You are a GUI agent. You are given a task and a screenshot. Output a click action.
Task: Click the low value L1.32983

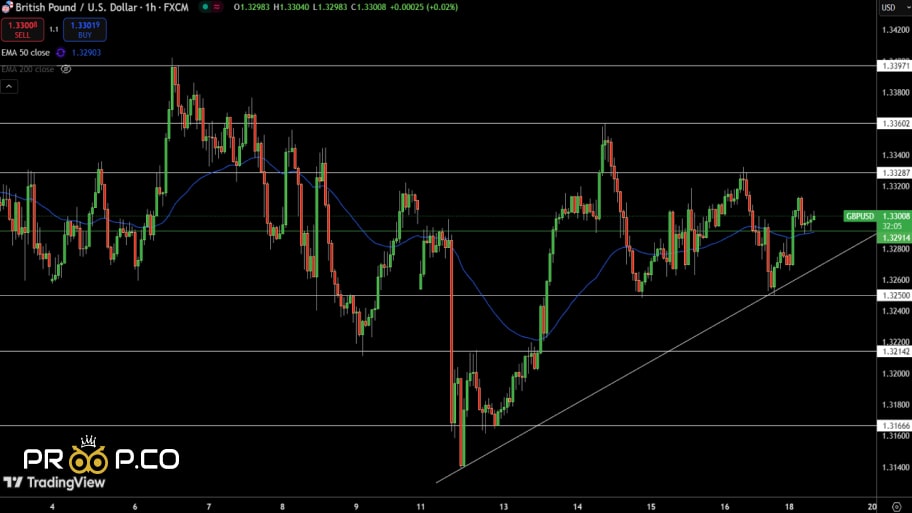coord(330,8)
